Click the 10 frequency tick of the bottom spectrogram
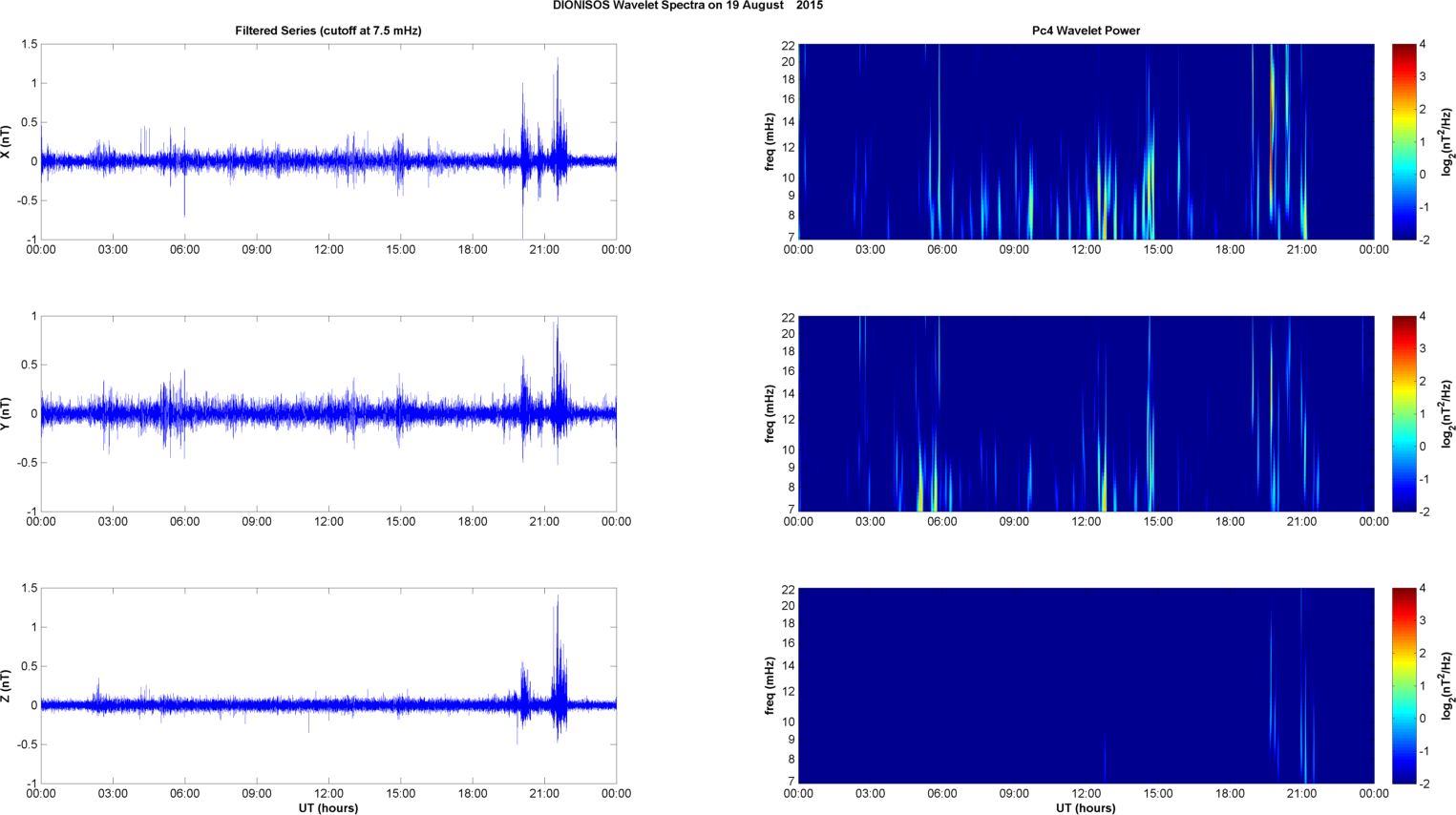Viewport: 1456px width, 815px height. 788,722
